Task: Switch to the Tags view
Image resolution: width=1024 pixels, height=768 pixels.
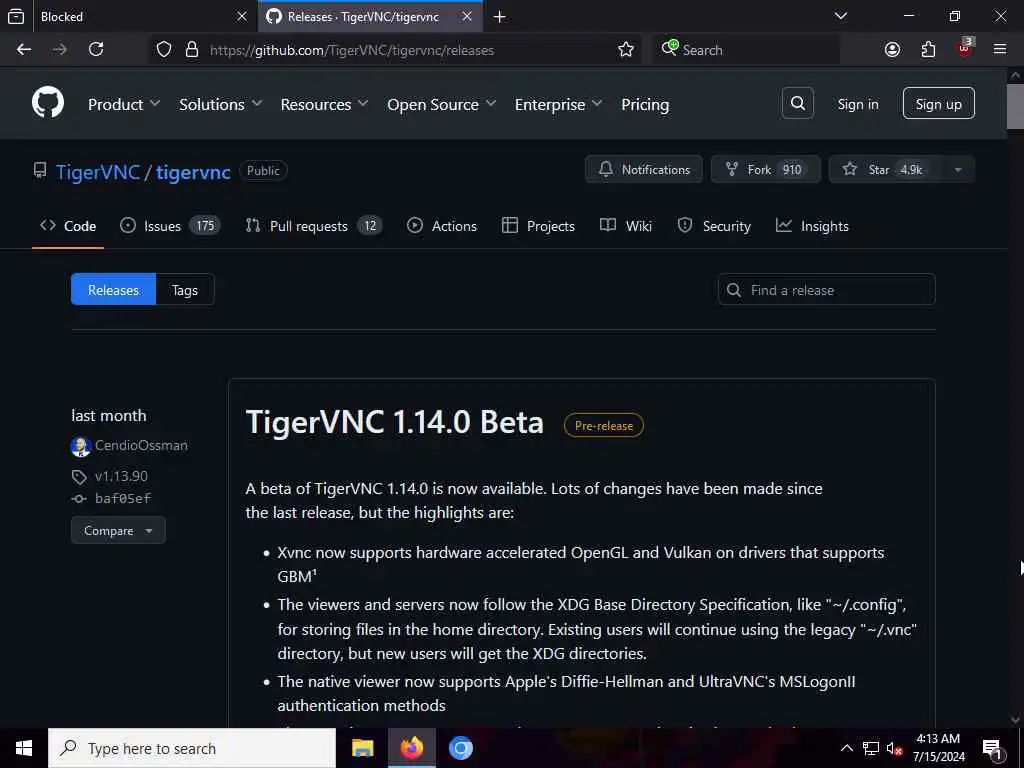Action: 185,289
